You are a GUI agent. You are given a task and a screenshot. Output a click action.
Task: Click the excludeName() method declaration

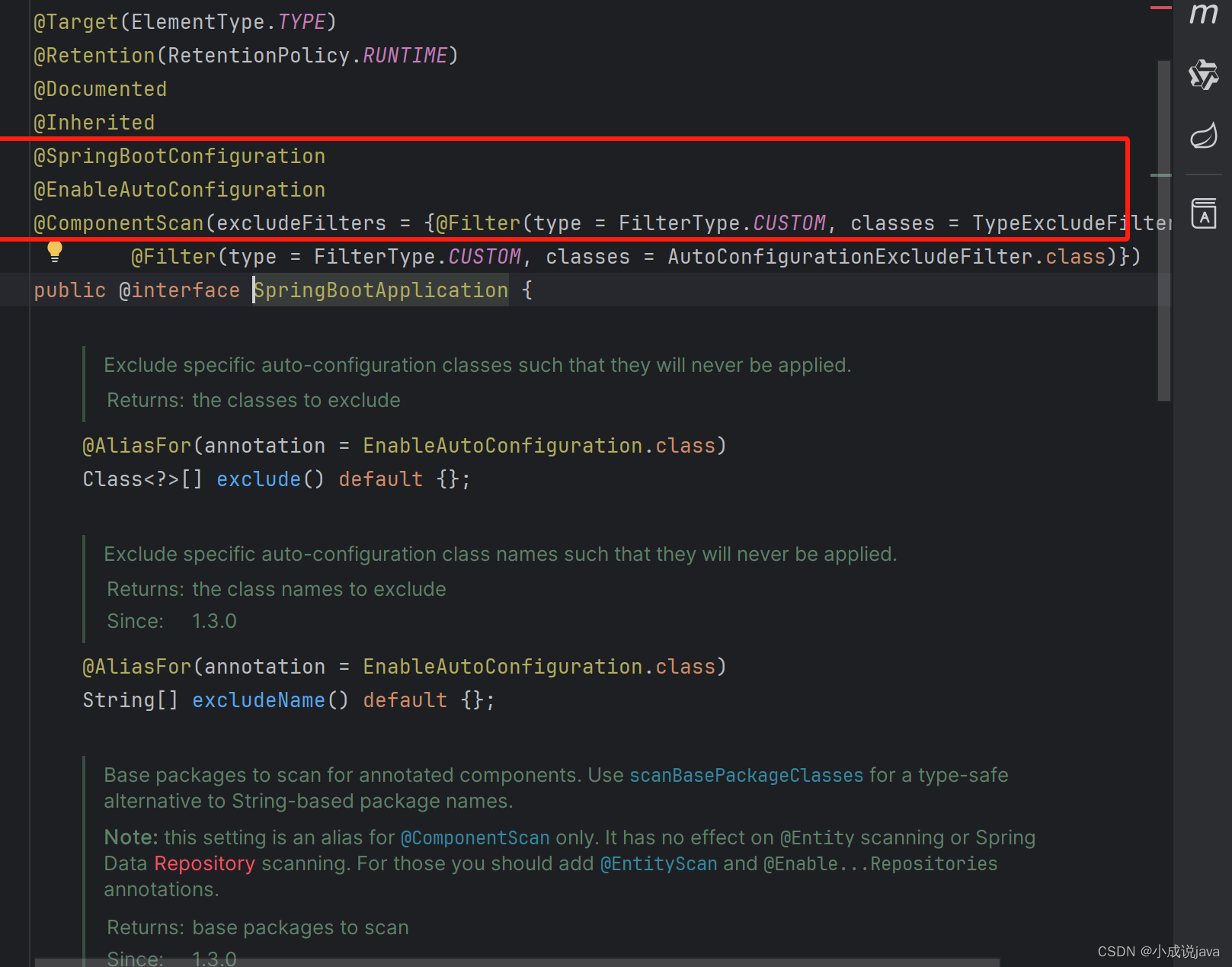[x=259, y=700]
